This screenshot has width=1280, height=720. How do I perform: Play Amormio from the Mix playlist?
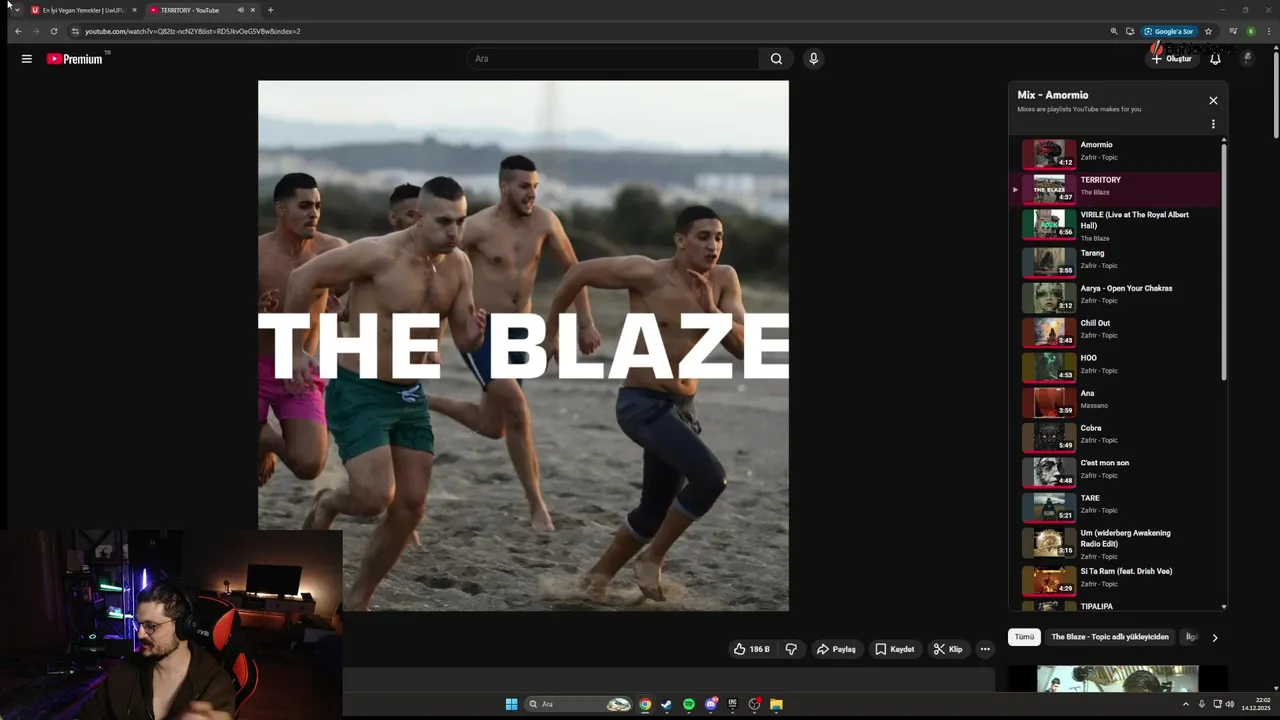coord(1115,153)
